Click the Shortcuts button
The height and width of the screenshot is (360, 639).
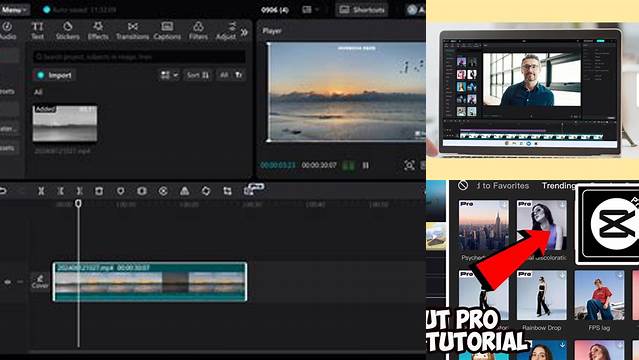pos(362,9)
